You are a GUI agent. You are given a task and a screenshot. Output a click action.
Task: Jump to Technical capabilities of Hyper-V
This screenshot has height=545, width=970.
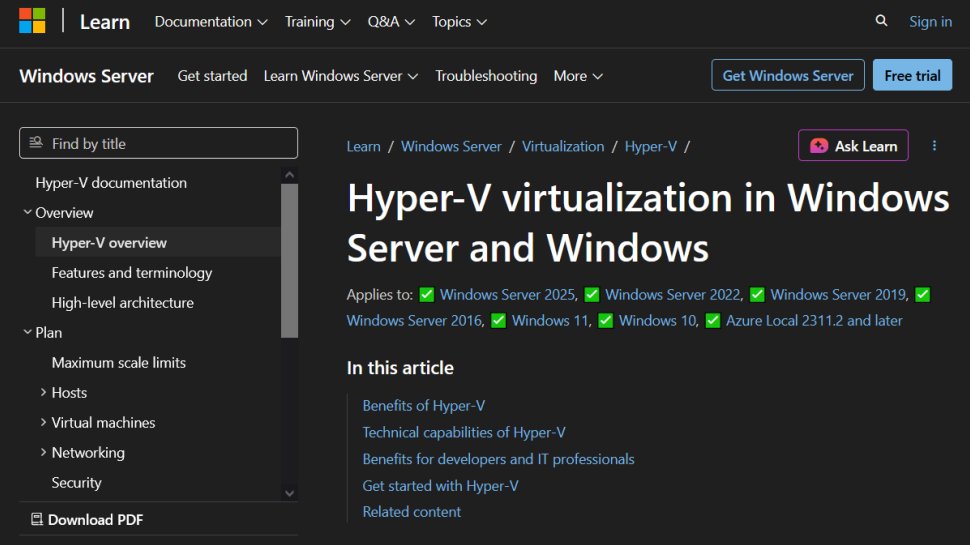coord(464,432)
